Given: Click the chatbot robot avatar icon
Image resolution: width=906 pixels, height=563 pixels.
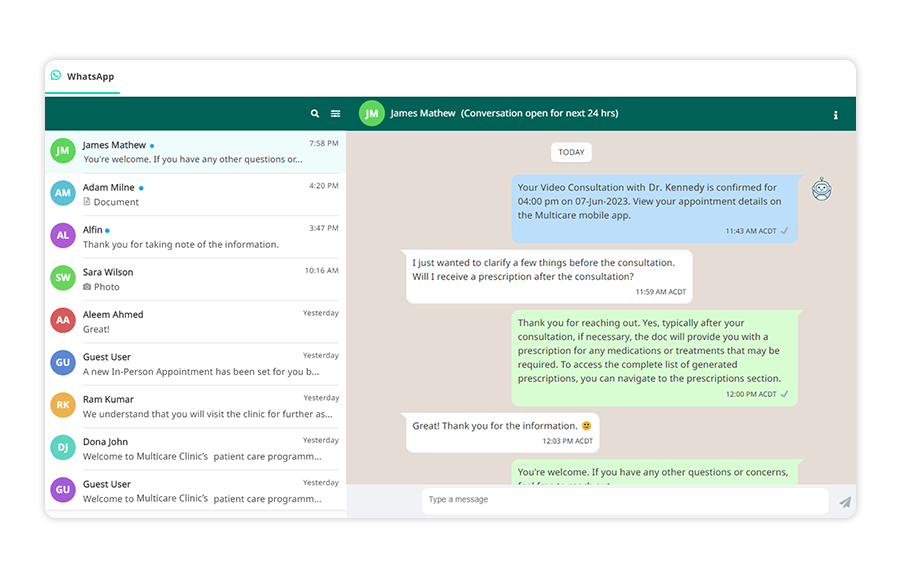Looking at the screenshot, I should [x=821, y=189].
